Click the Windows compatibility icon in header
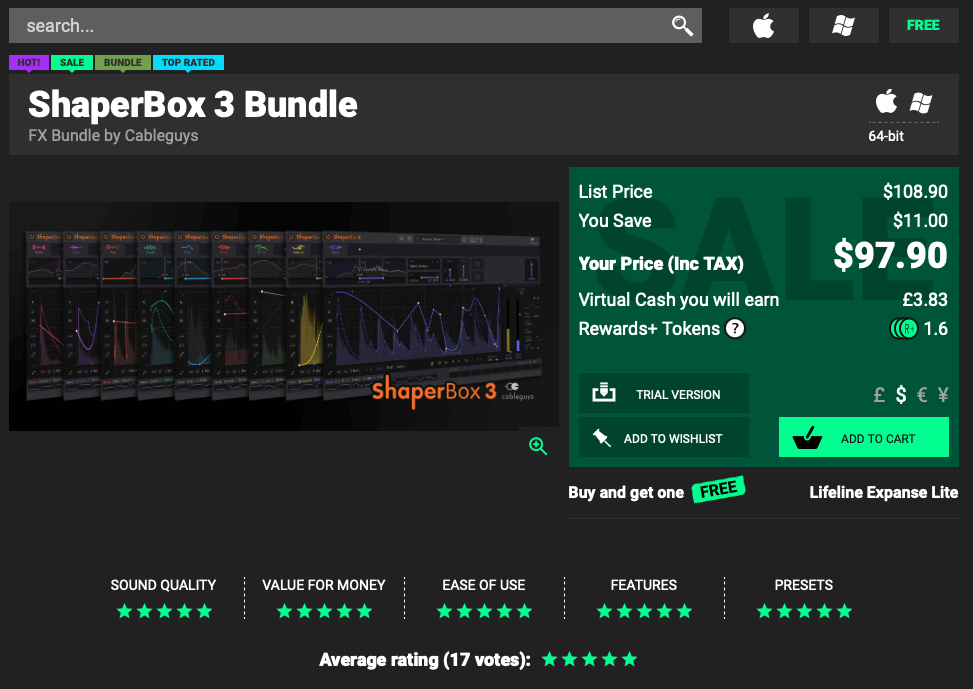 click(x=921, y=102)
